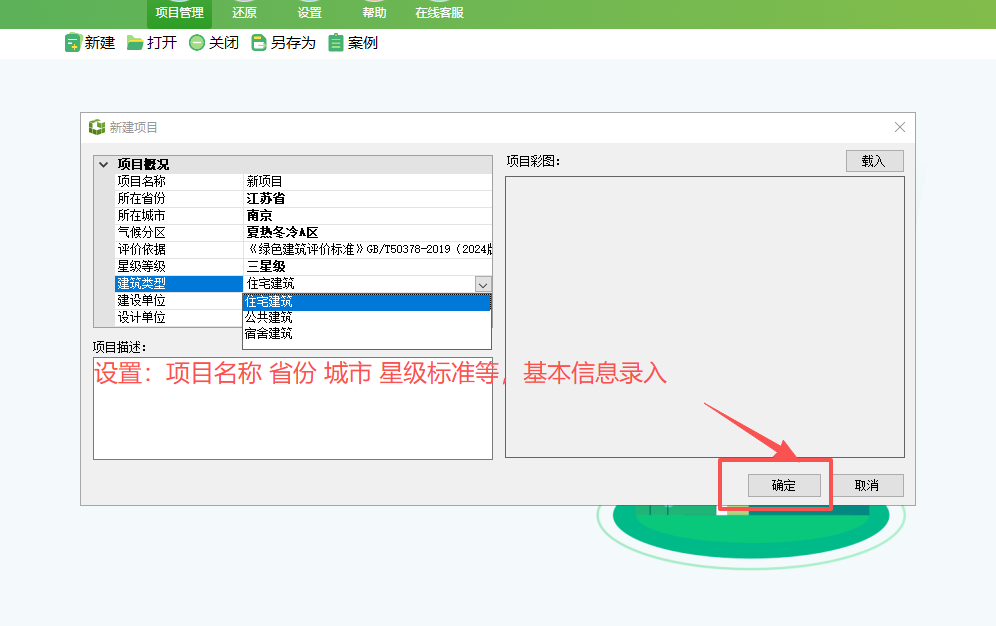Switch to the 项目管理 tab
The image size is (996, 626).
click(x=179, y=14)
